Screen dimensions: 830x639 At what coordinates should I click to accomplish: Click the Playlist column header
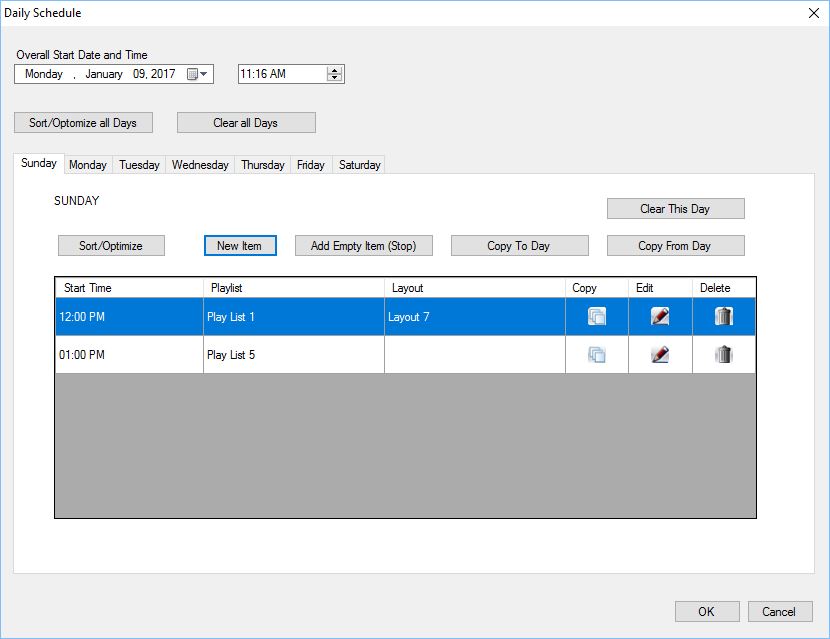[294, 288]
